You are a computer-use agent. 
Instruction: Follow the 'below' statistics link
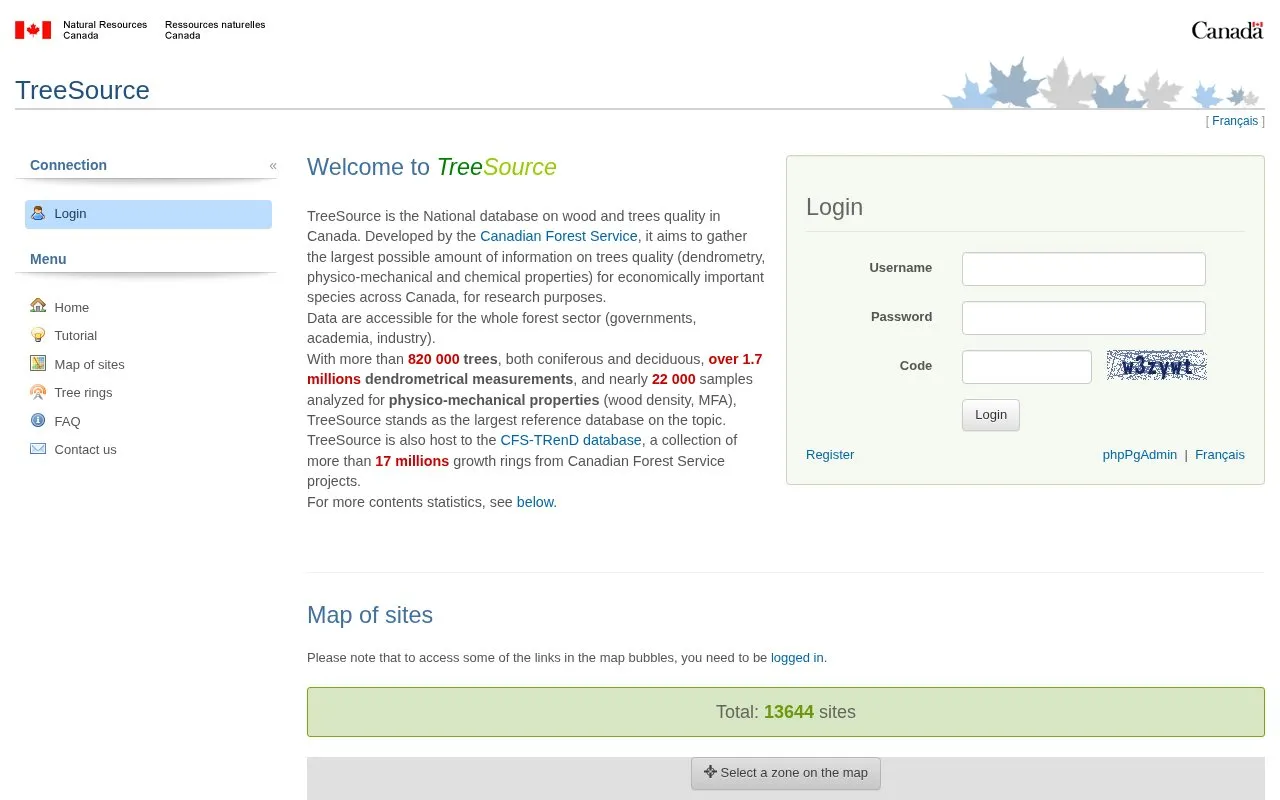pos(535,502)
